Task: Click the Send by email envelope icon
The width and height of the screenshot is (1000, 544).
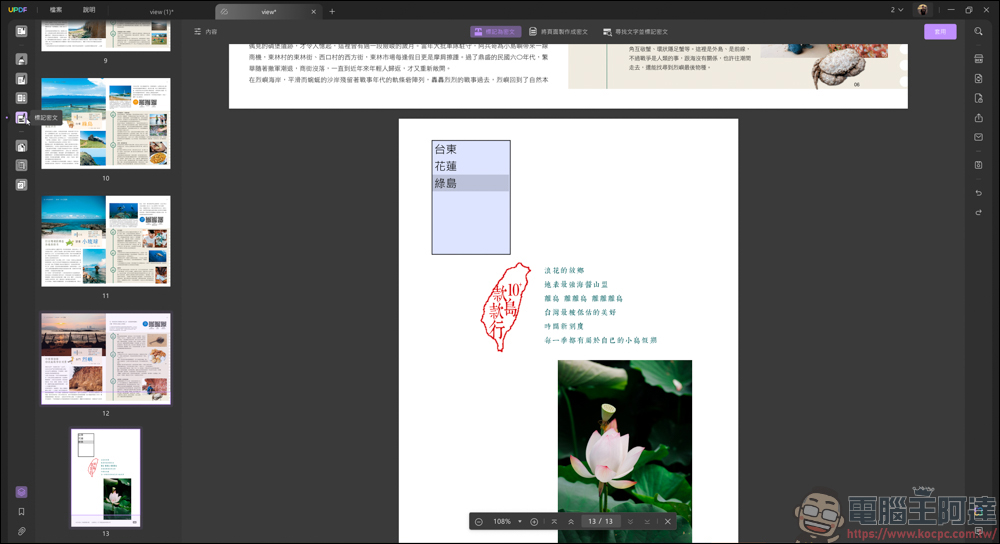Action: [x=978, y=137]
